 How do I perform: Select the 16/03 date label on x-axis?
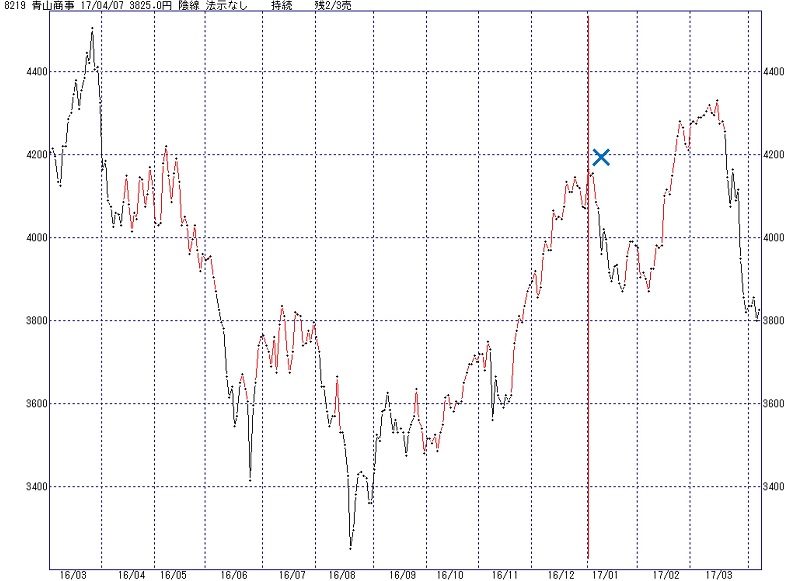[73, 574]
